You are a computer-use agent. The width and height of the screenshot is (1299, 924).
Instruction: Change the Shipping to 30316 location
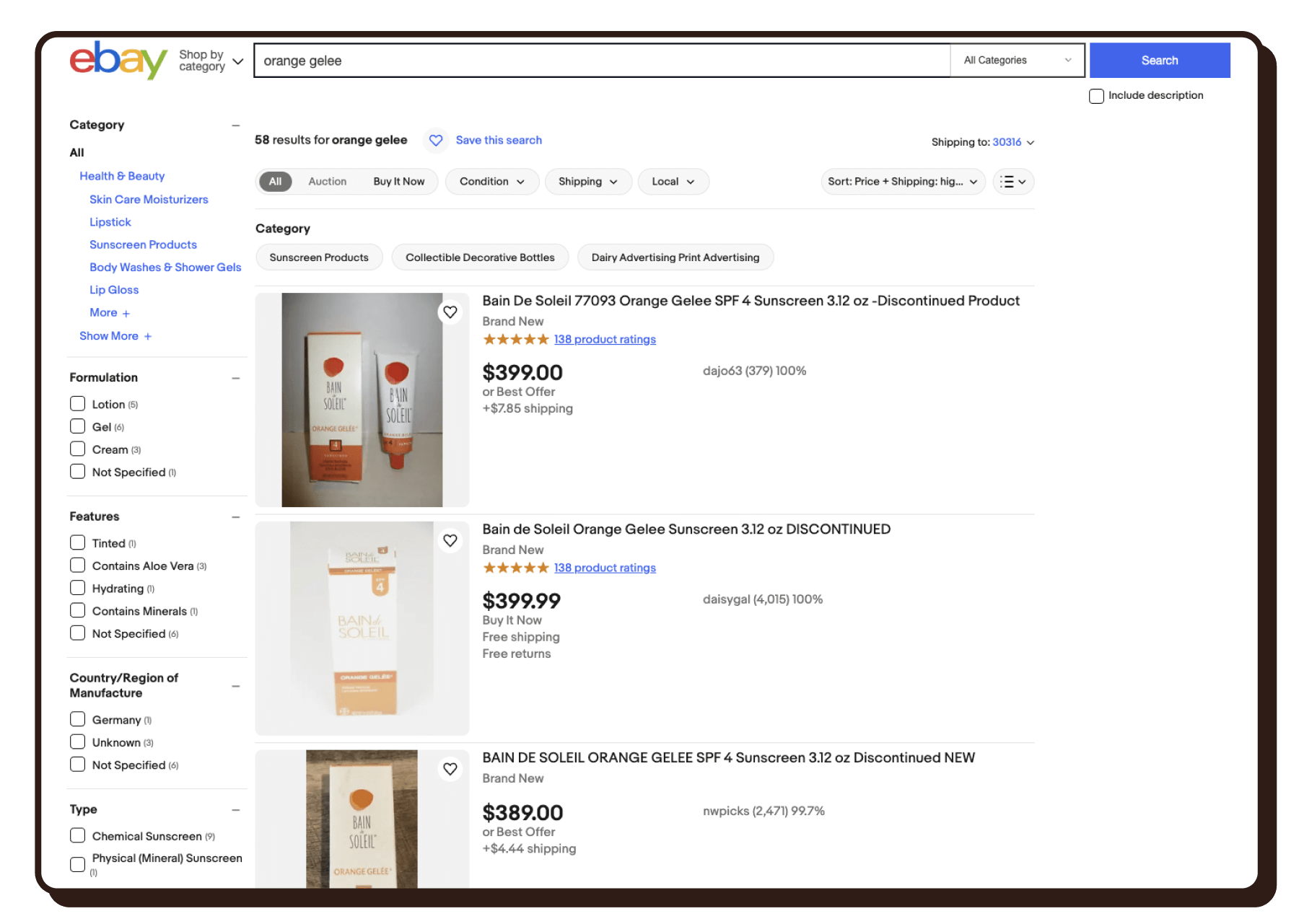1013,142
